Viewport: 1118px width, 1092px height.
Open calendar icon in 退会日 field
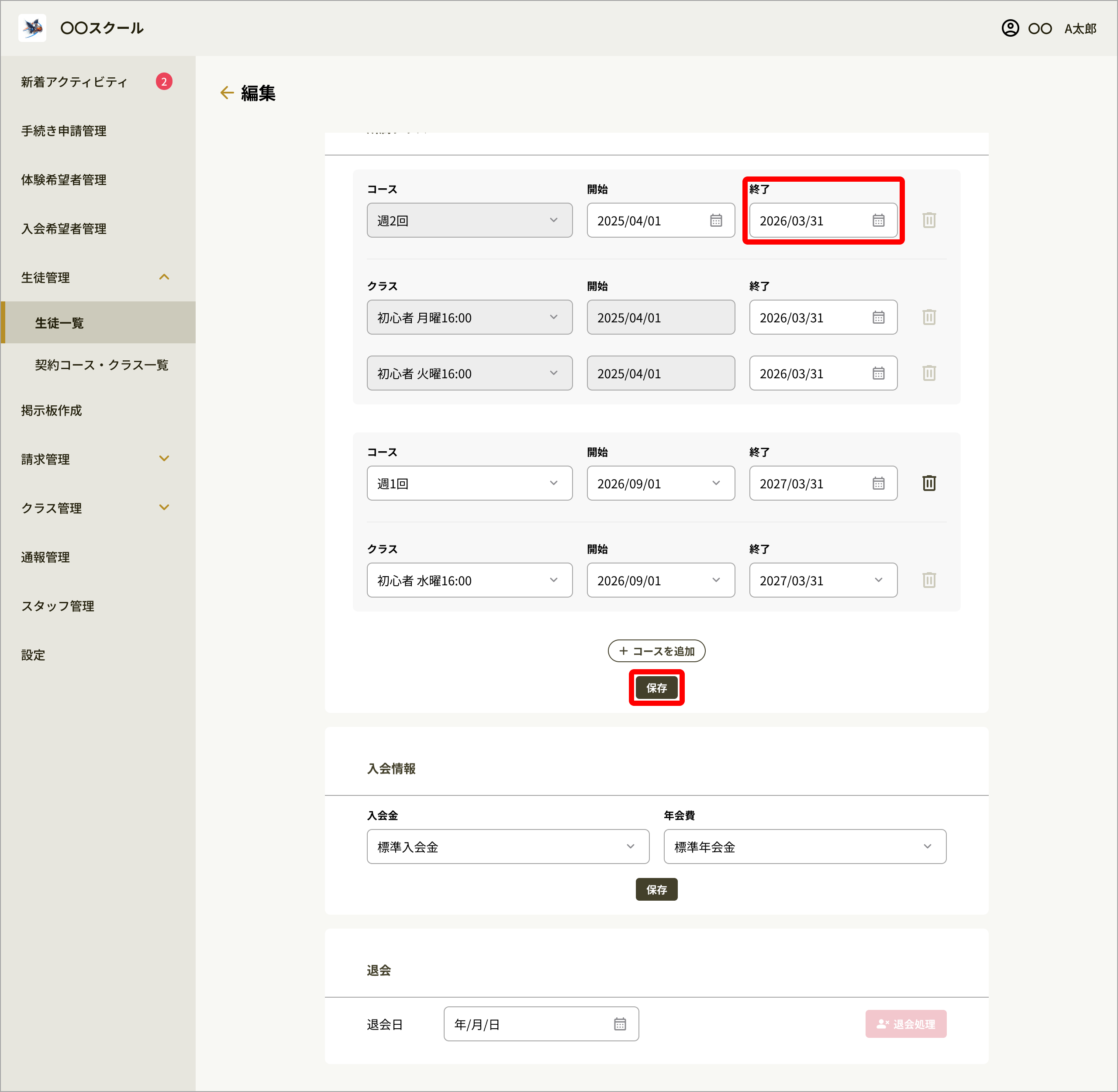[620, 1024]
